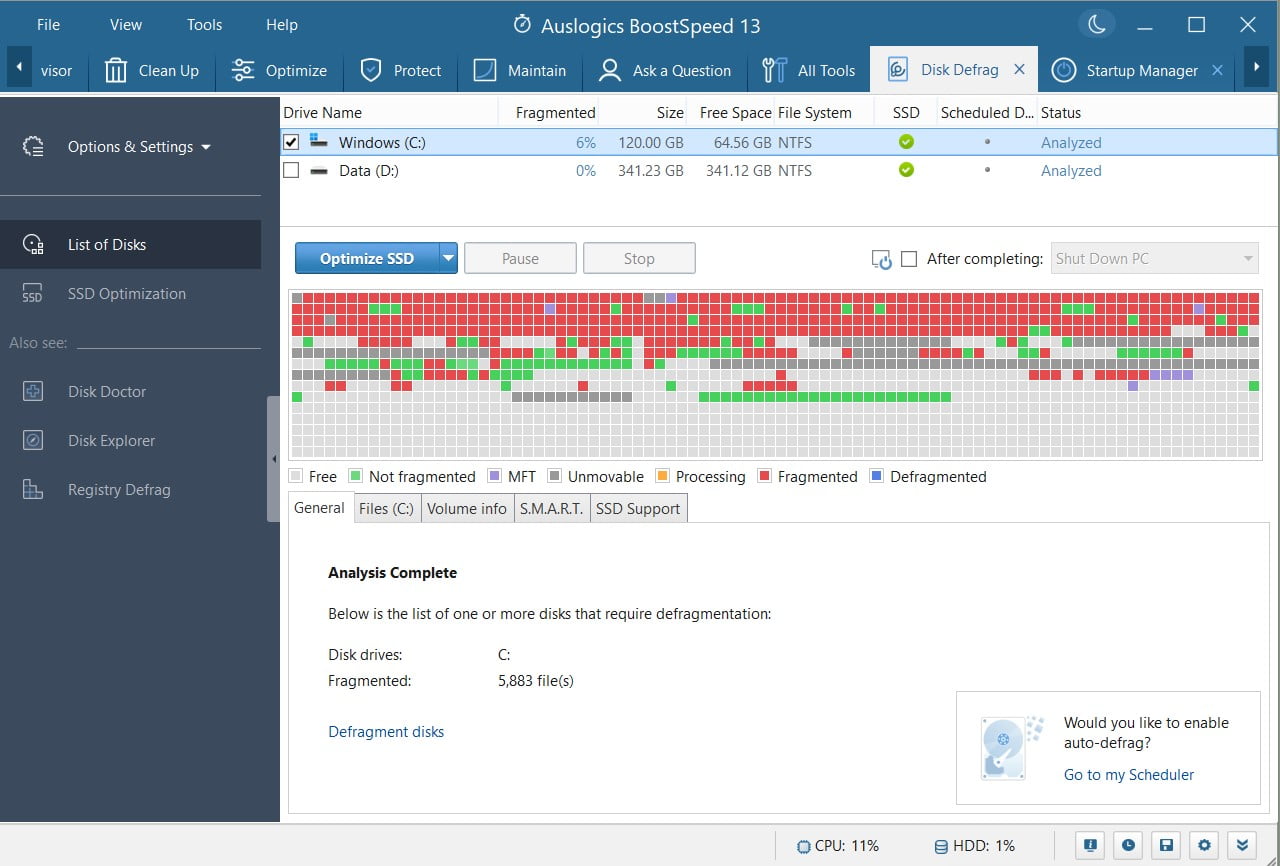
Task: Check the Data (D:) drive checkbox
Action: [x=291, y=171]
